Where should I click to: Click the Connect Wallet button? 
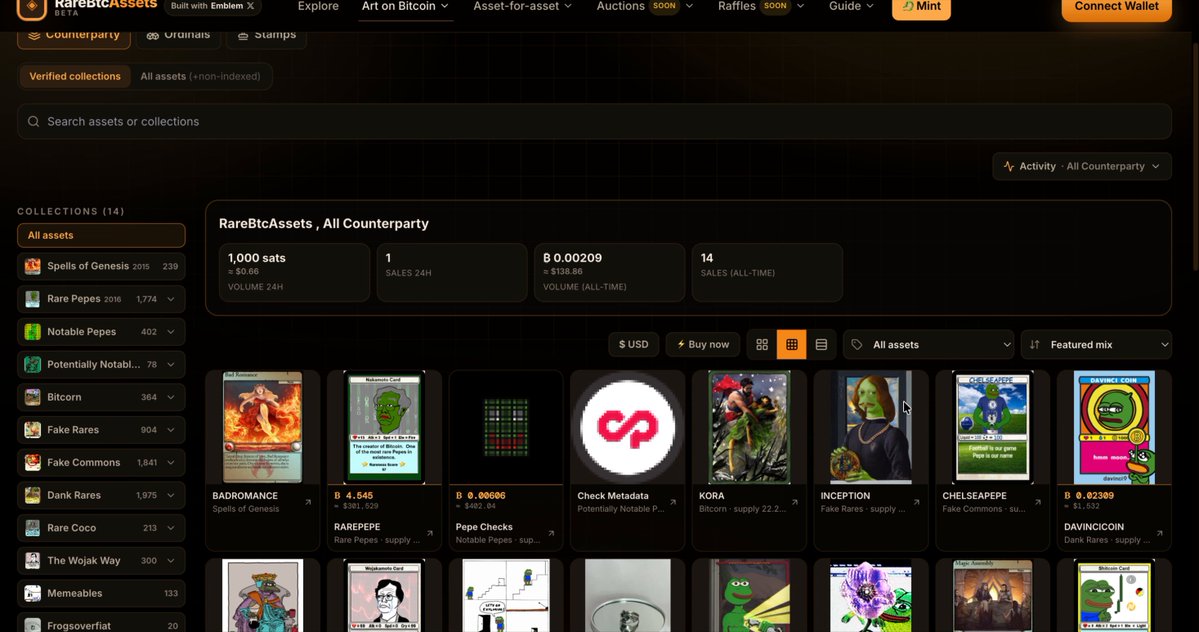click(1116, 8)
